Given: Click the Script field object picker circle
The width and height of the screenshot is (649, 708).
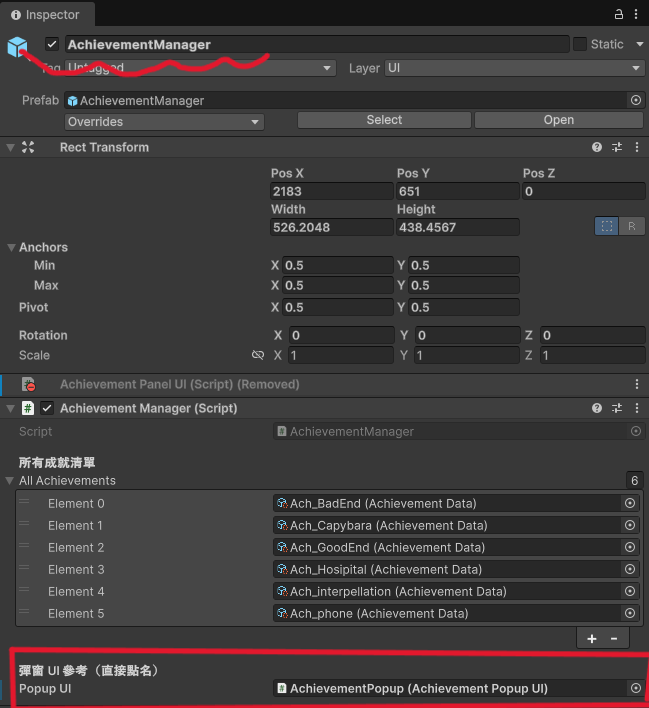Looking at the screenshot, I should (x=635, y=431).
